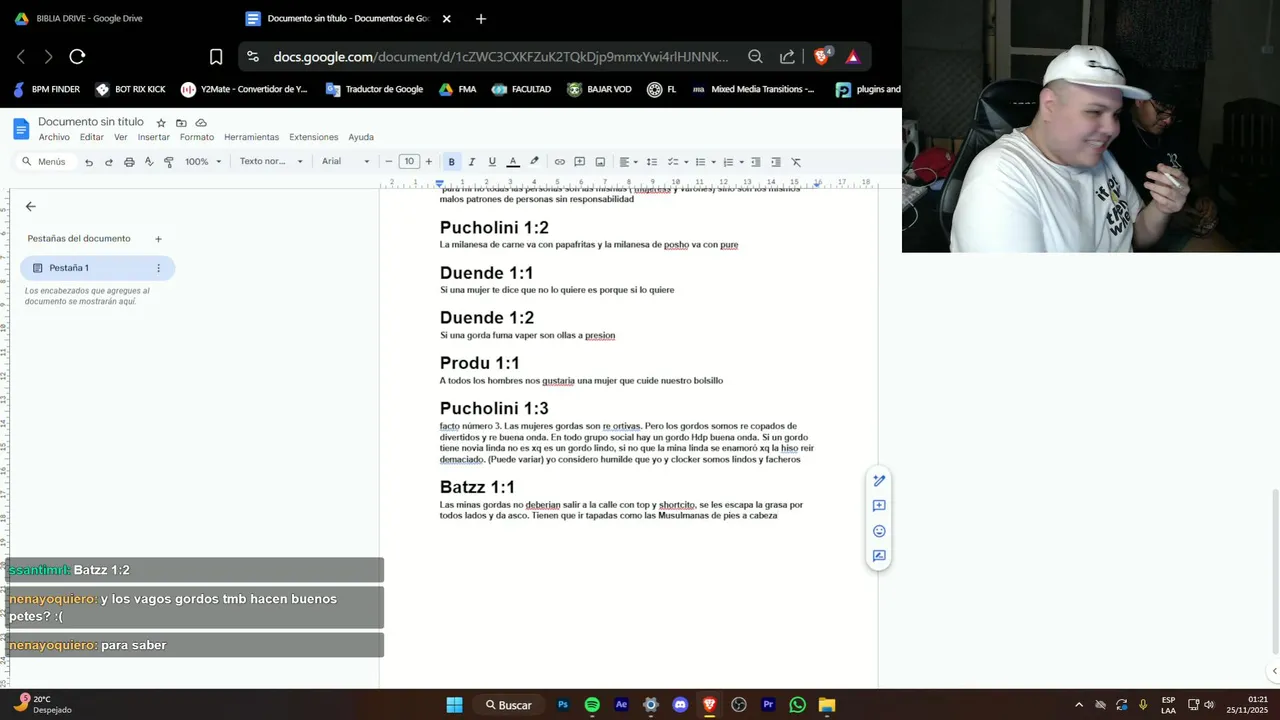Bookmark this page in the browser

(x=216, y=57)
